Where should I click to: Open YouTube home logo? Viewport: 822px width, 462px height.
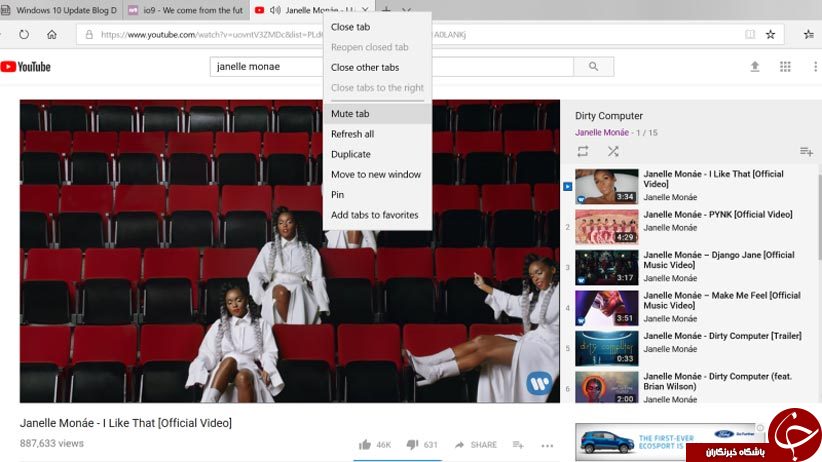tap(26, 67)
